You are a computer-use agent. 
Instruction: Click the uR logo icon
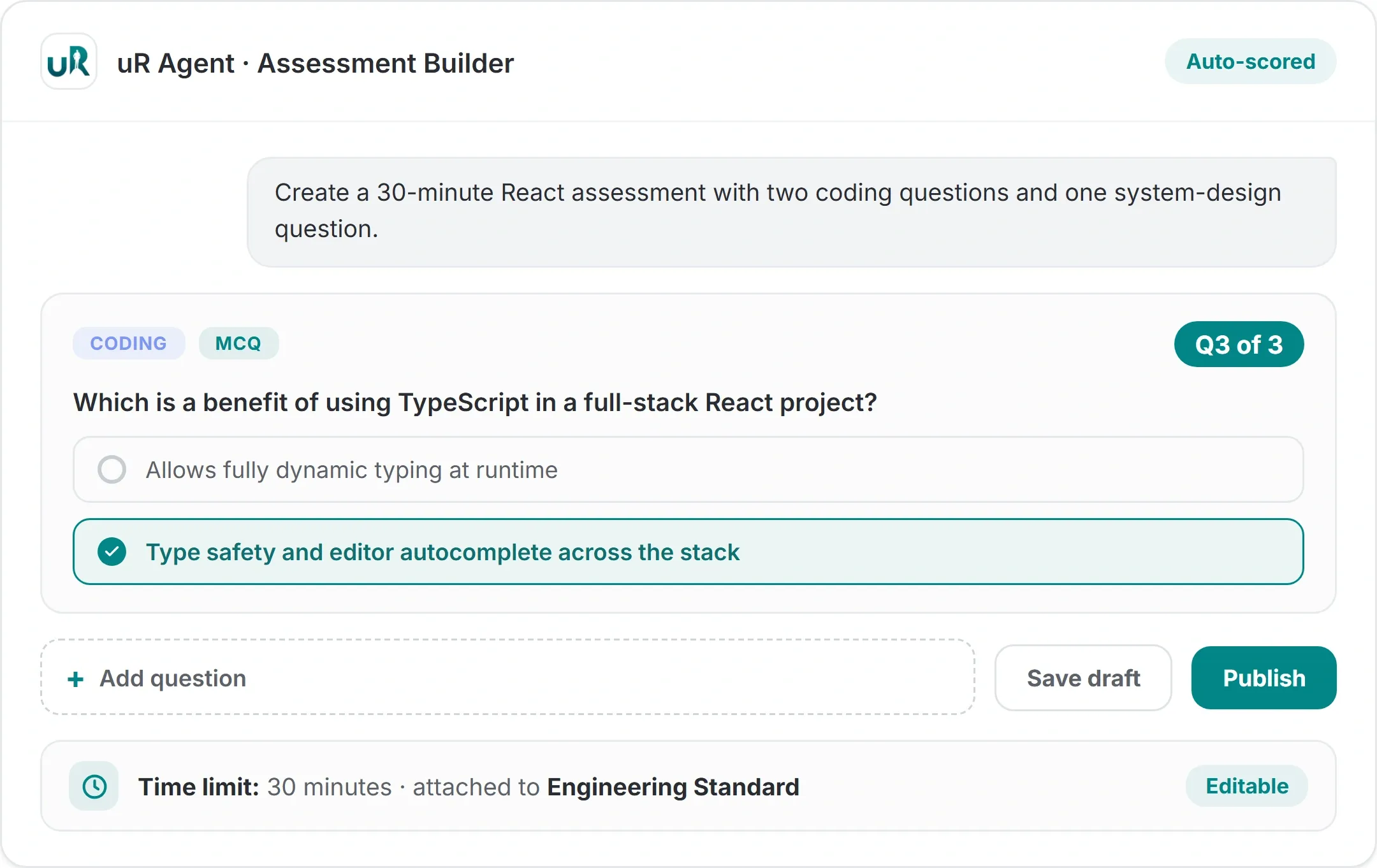(x=69, y=62)
